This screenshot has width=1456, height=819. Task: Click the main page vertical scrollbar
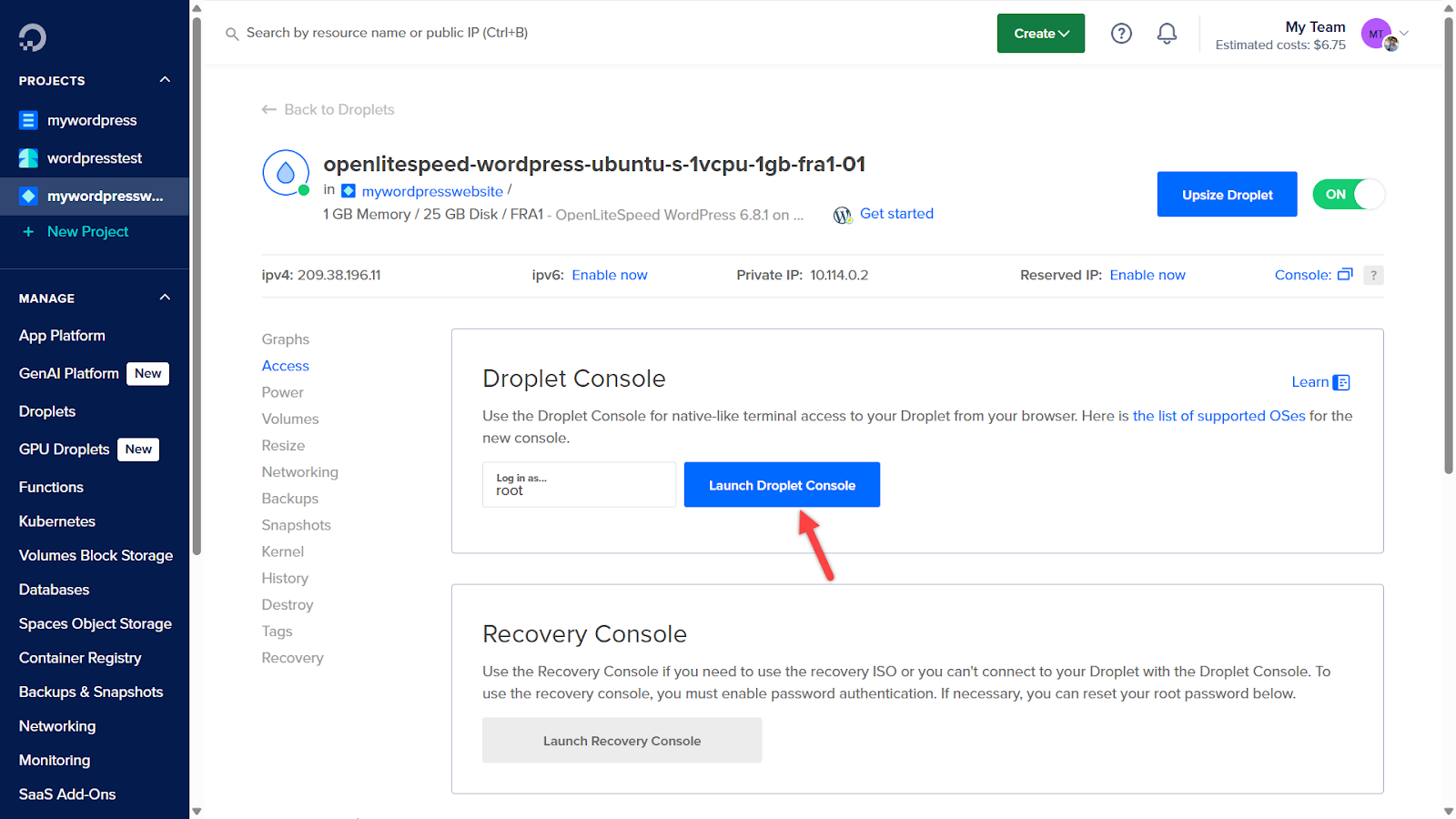point(1449,246)
